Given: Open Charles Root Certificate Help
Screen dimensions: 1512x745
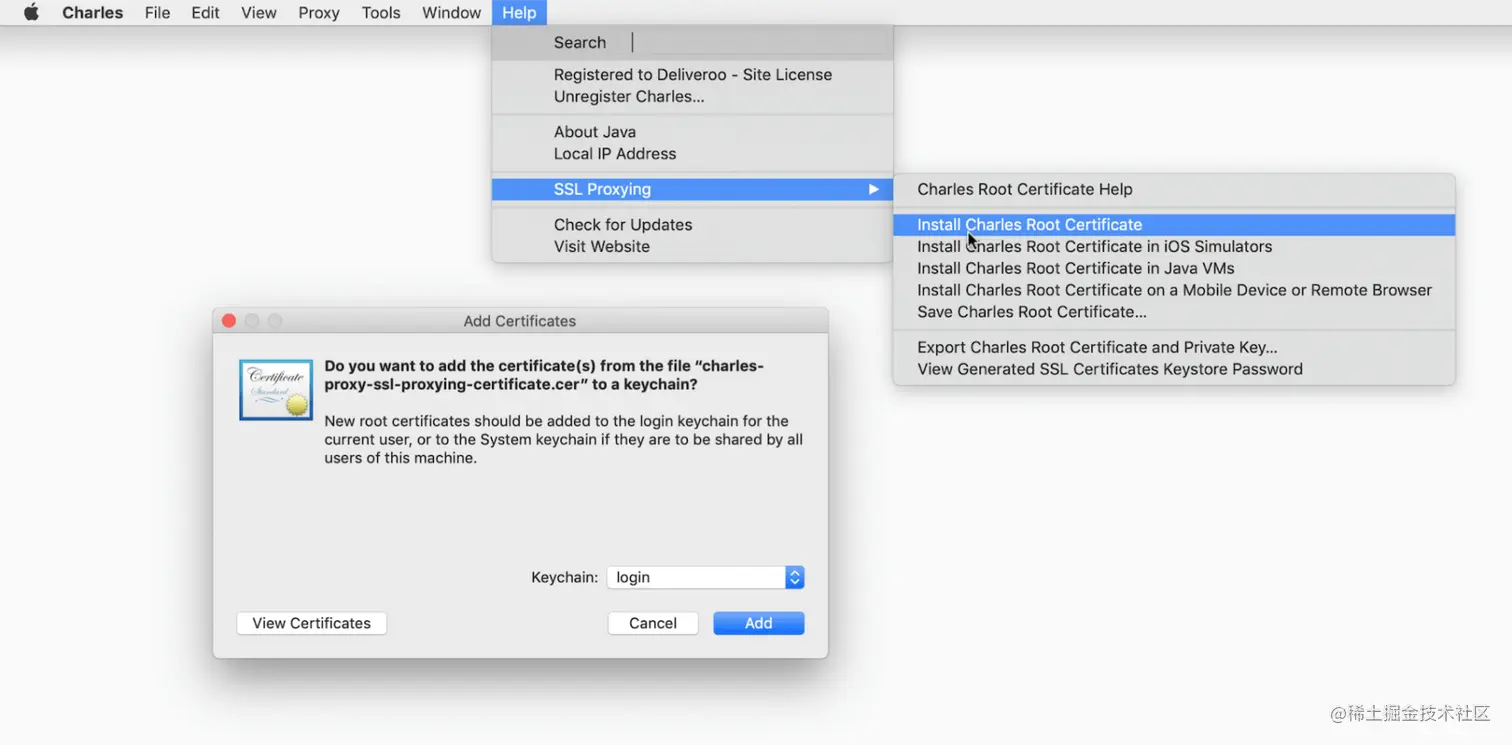Looking at the screenshot, I should pyautogui.click(x=1174, y=189).
